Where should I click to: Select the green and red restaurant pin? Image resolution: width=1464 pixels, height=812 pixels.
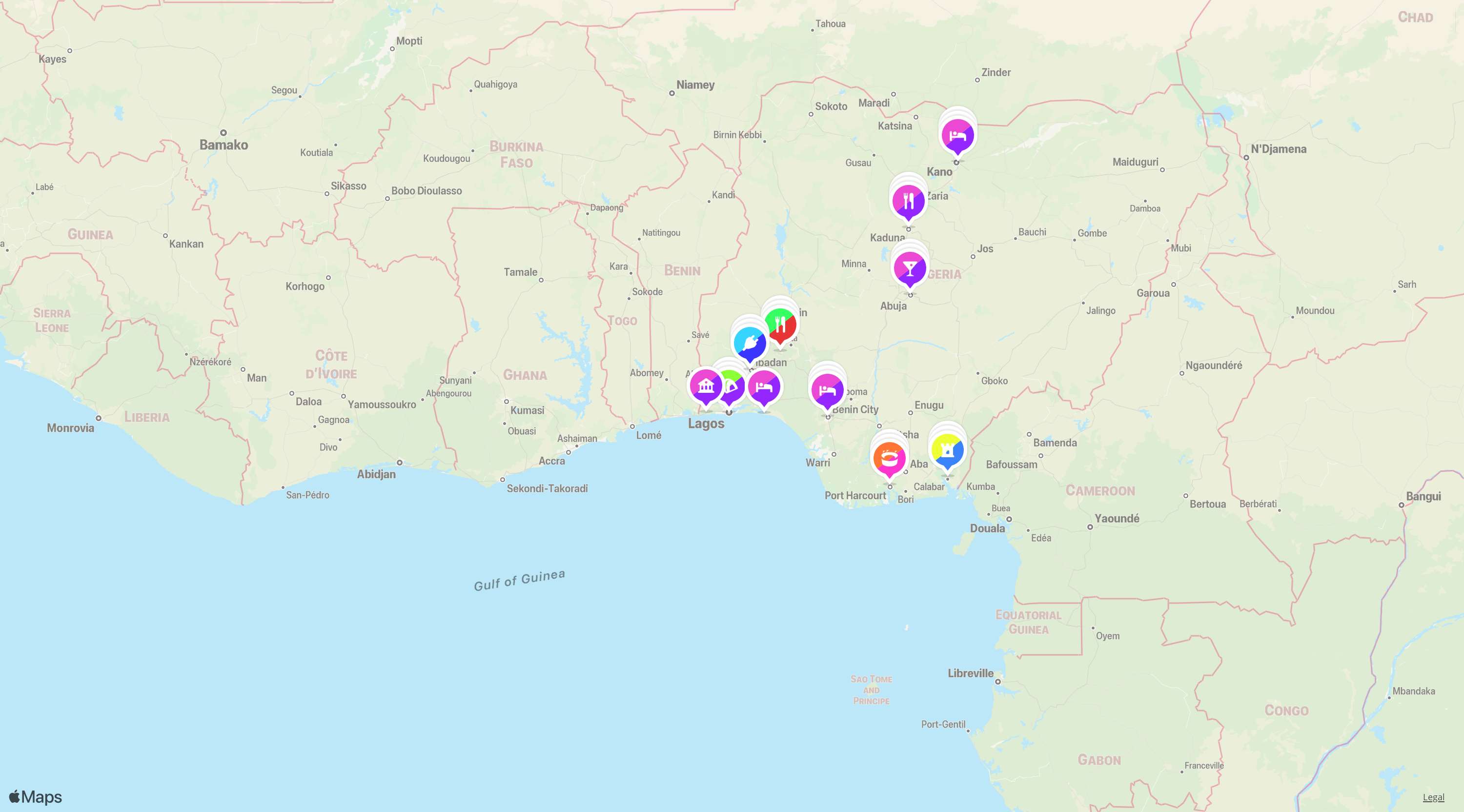coord(780,325)
